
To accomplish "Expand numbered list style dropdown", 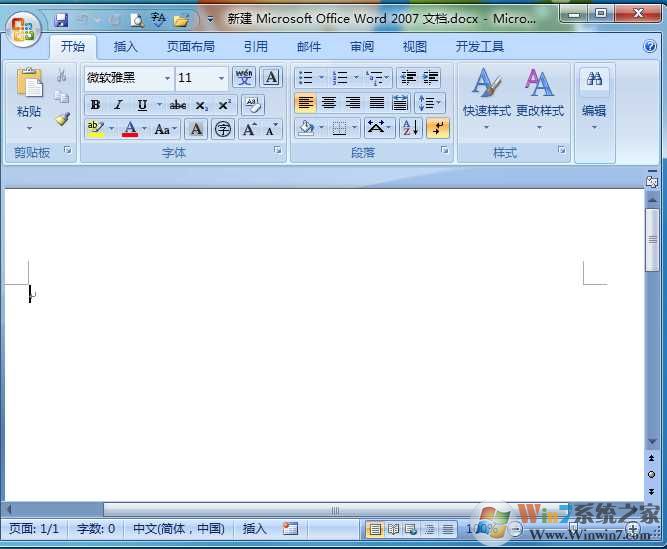I will (x=356, y=78).
